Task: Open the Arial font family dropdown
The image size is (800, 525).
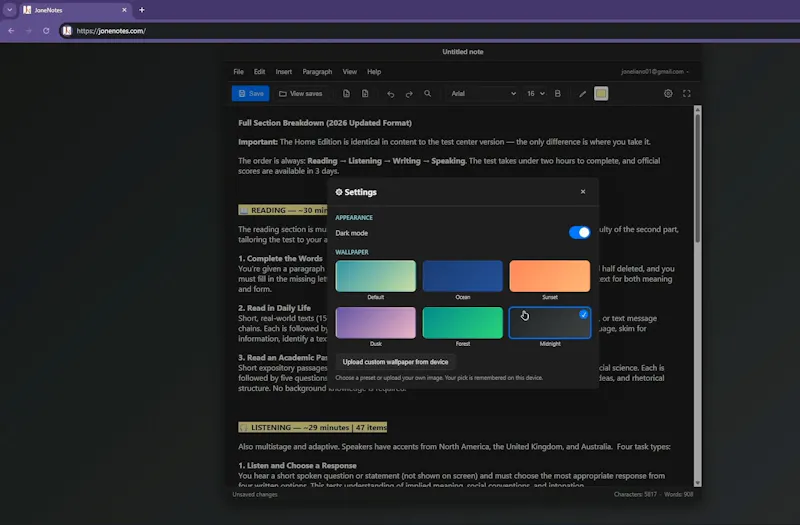Action: click(x=483, y=93)
